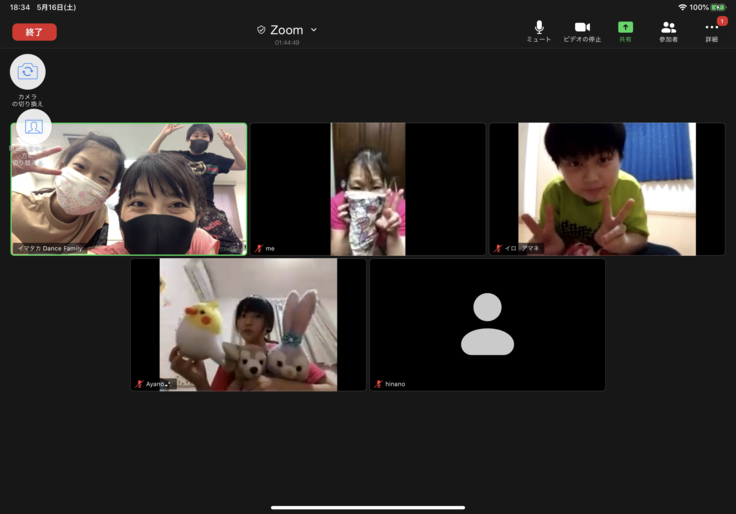Click the muted mic icon on Ayano's tile
Viewport: 736px width, 514px height.
(139, 384)
